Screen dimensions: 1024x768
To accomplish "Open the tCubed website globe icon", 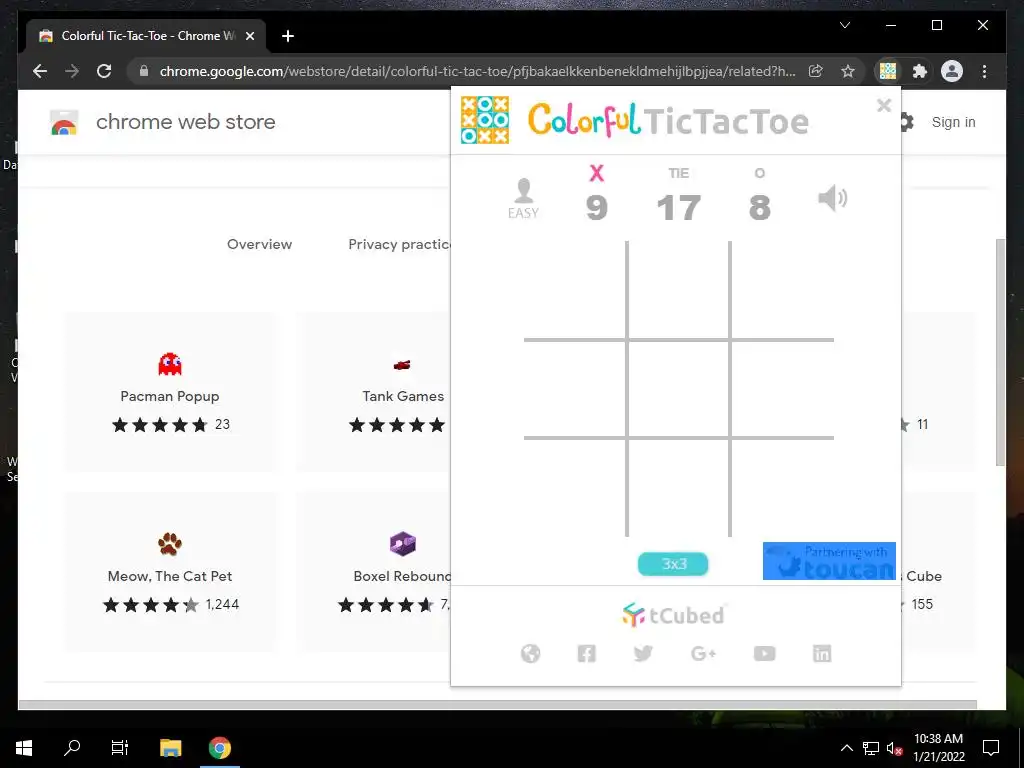I will click(x=530, y=653).
